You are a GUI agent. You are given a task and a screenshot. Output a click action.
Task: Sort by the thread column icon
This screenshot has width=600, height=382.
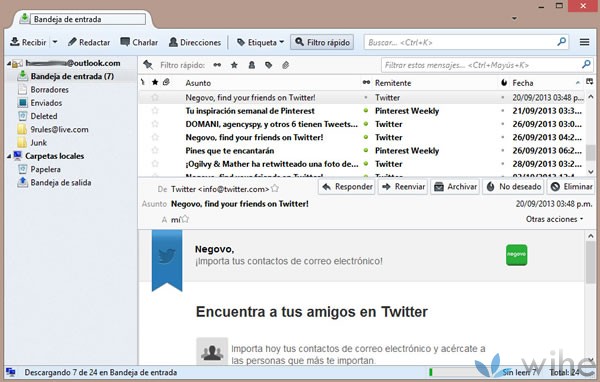[143, 82]
